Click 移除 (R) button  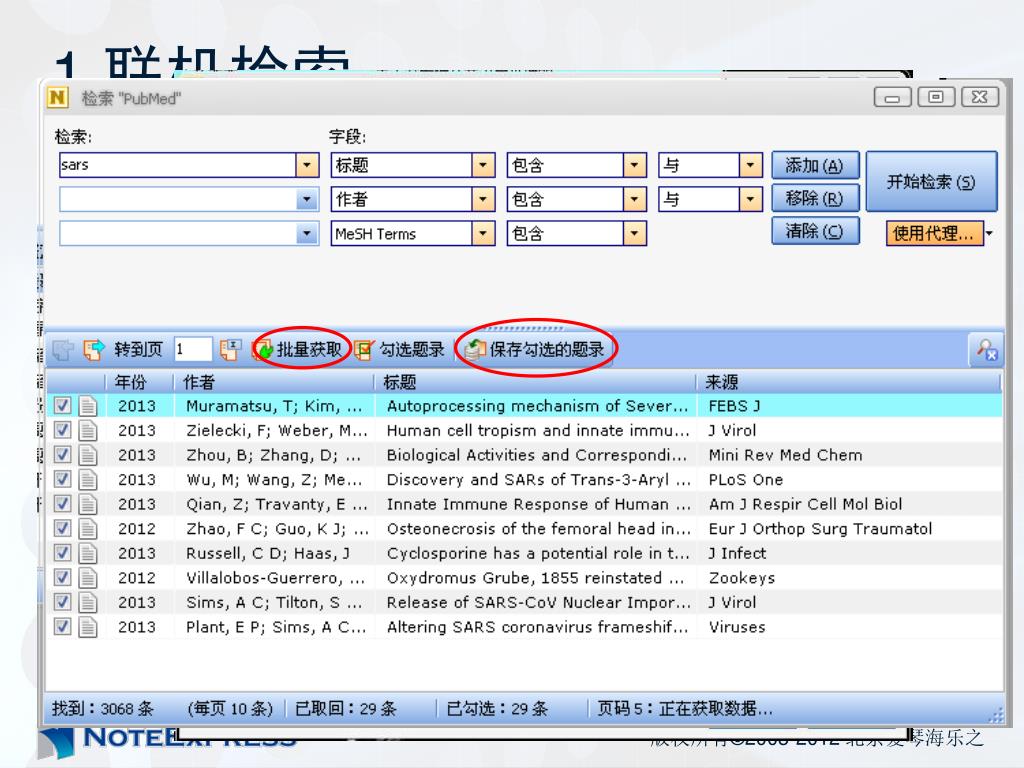click(814, 198)
